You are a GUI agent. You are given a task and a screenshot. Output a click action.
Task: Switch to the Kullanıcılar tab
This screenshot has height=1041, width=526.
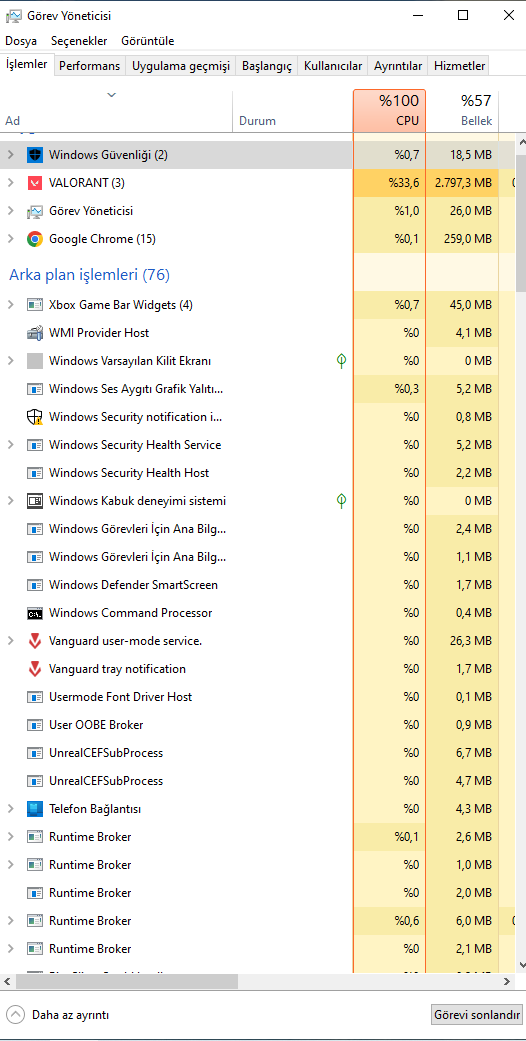[x=333, y=66]
